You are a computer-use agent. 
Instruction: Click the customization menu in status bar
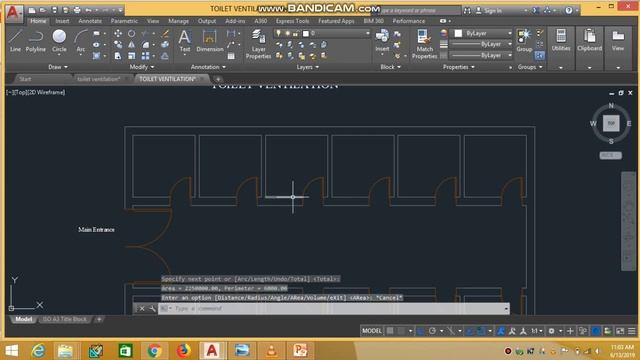[x=631, y=331]
